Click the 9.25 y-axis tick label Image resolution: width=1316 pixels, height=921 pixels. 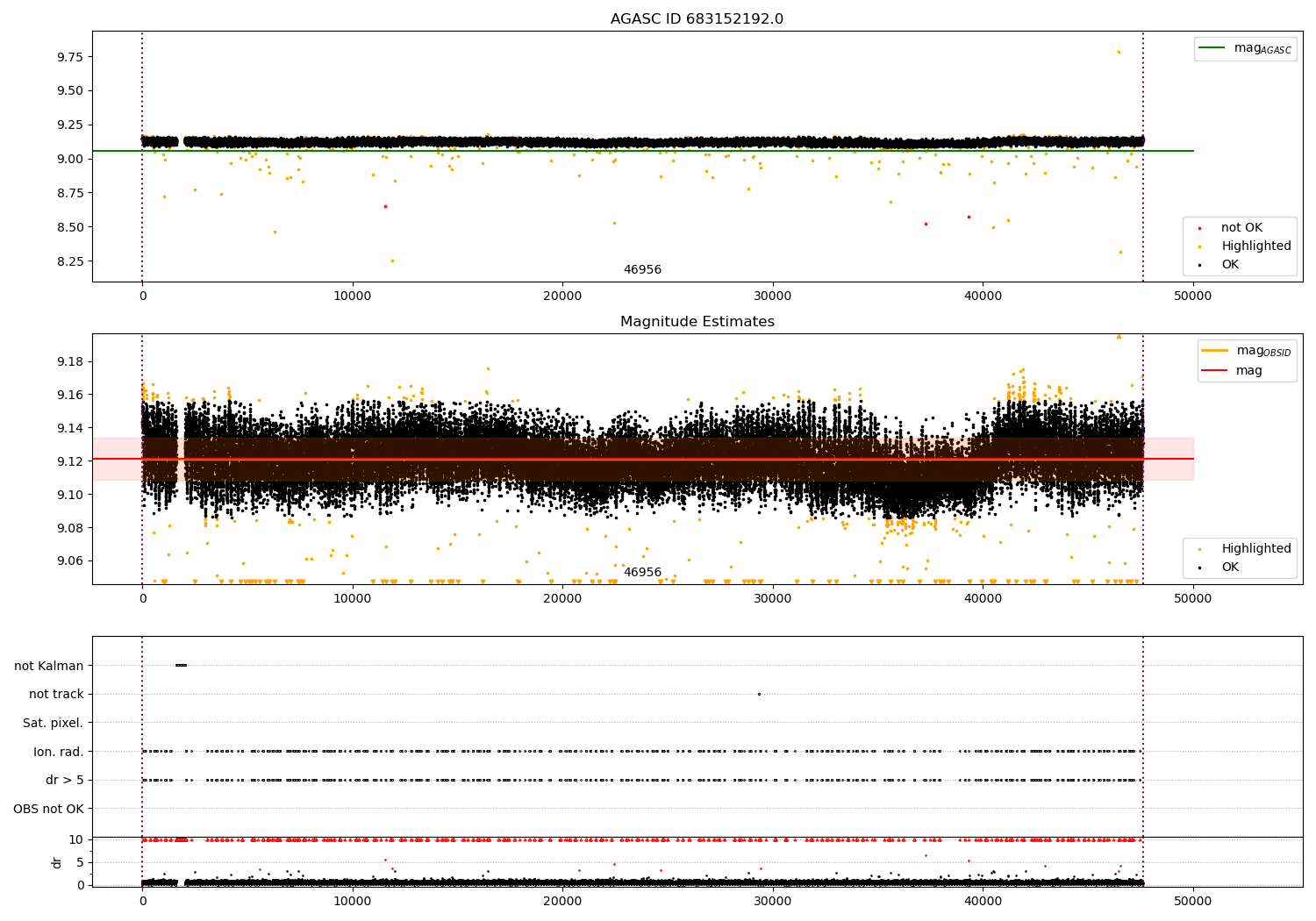coord(70,125)
